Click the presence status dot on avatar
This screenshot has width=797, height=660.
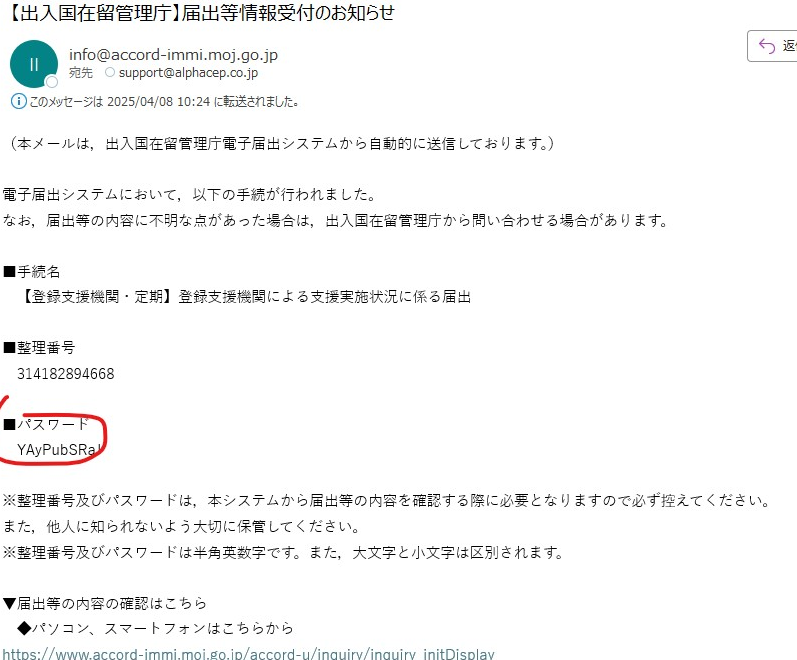(52, 82)
